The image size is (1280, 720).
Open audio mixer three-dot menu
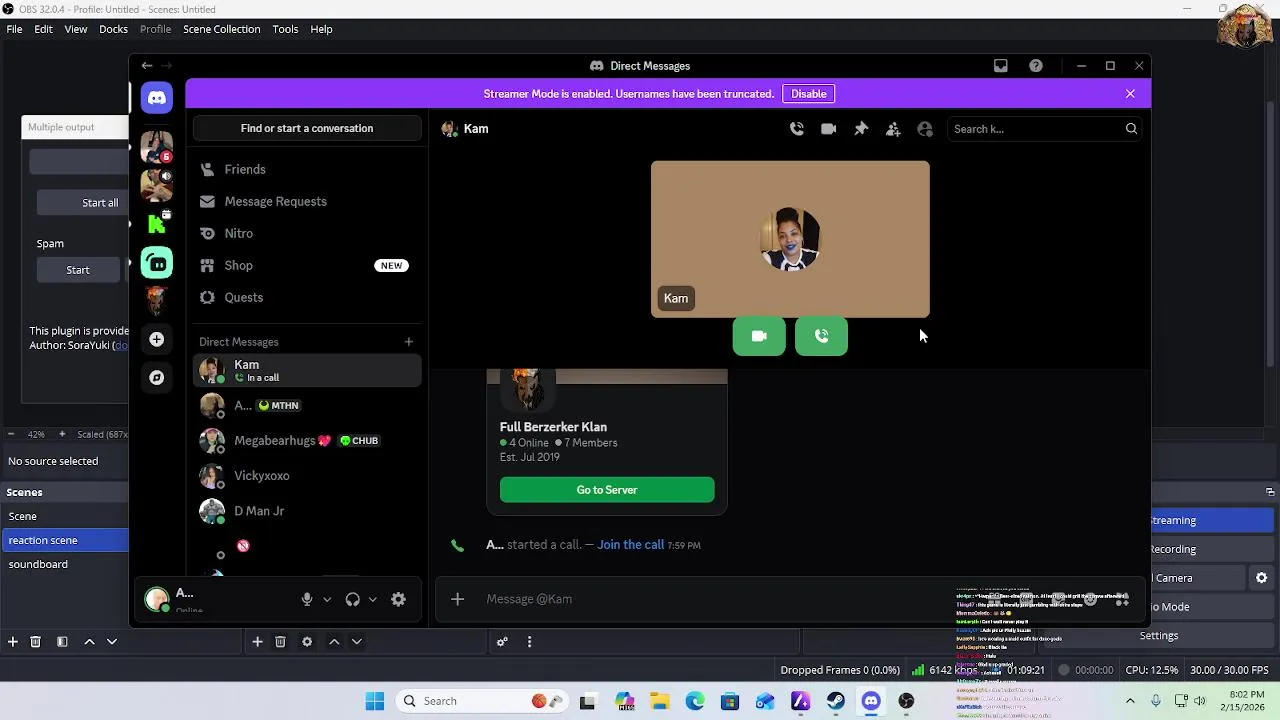tap(530, 642)
